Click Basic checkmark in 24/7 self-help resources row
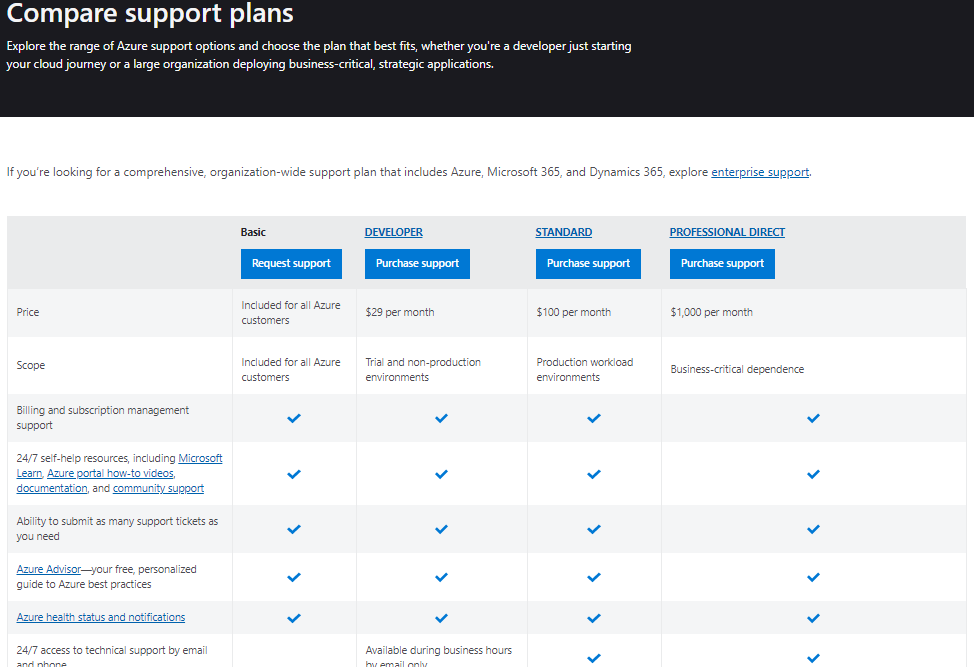 click(294, 474)
